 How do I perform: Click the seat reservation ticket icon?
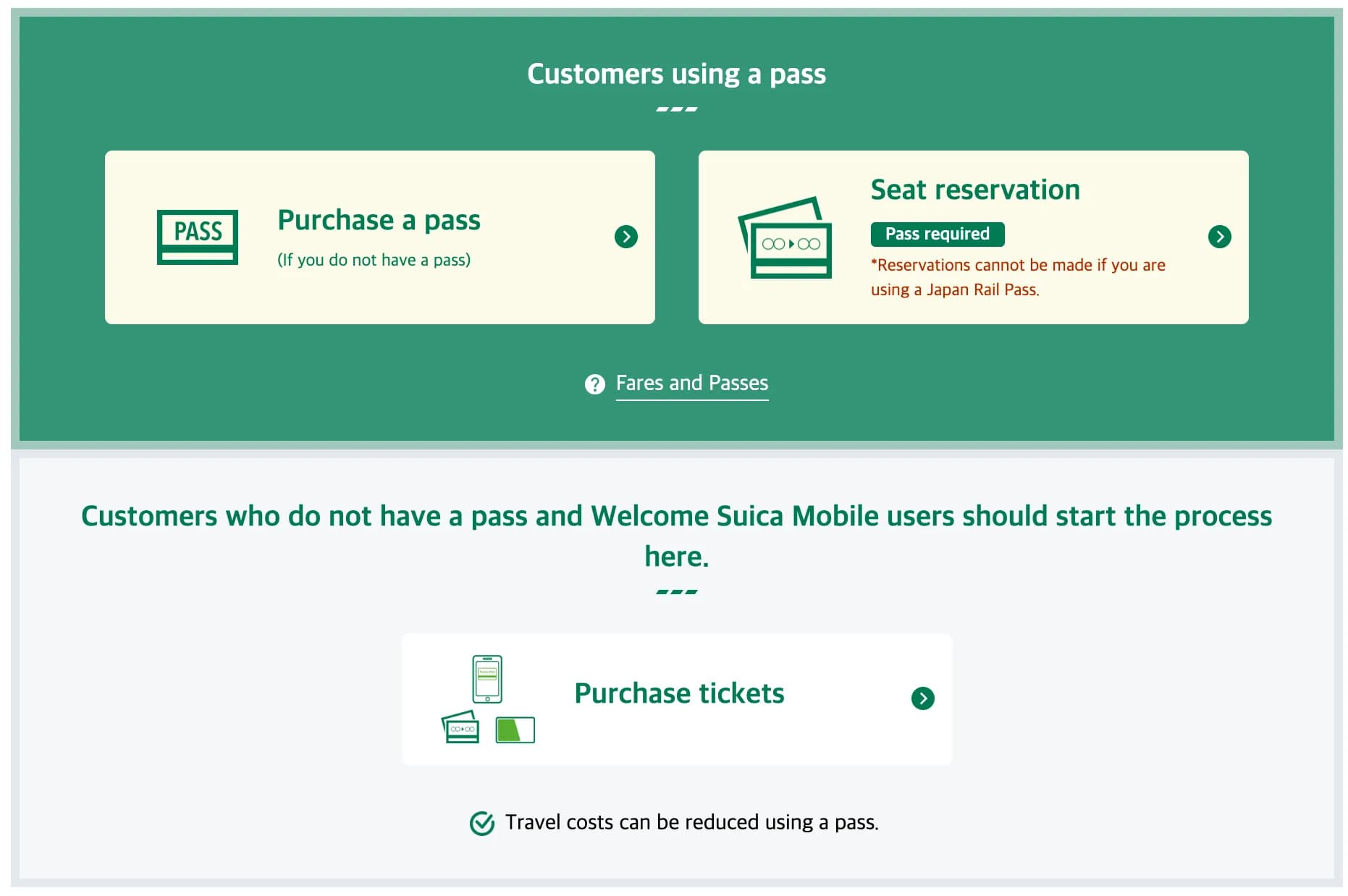click(785, 238)
